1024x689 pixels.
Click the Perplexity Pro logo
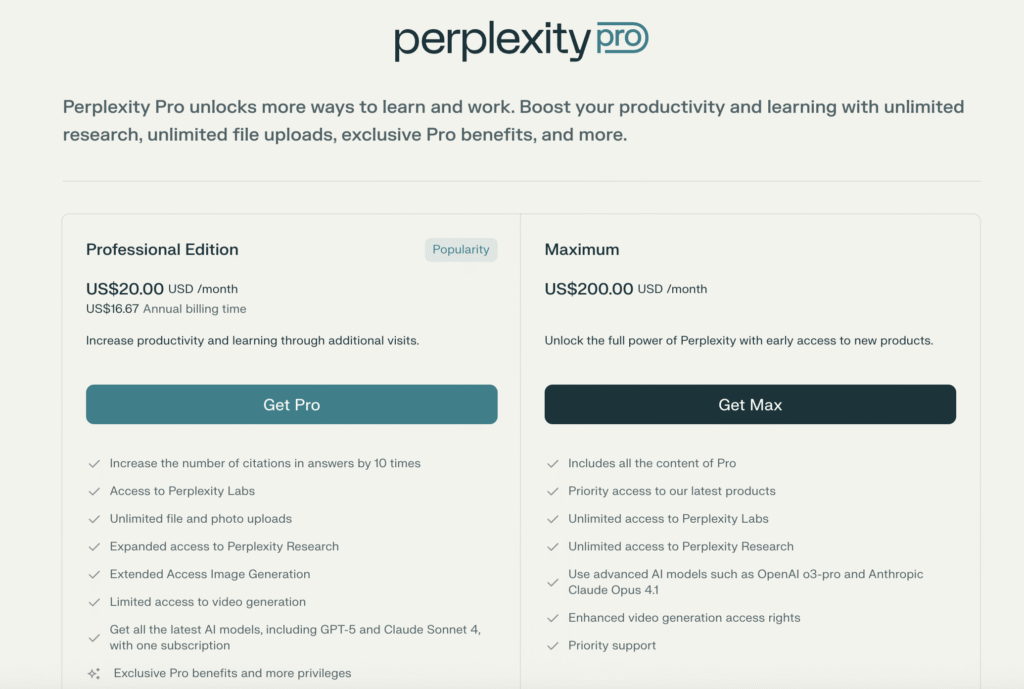point(521,40)
